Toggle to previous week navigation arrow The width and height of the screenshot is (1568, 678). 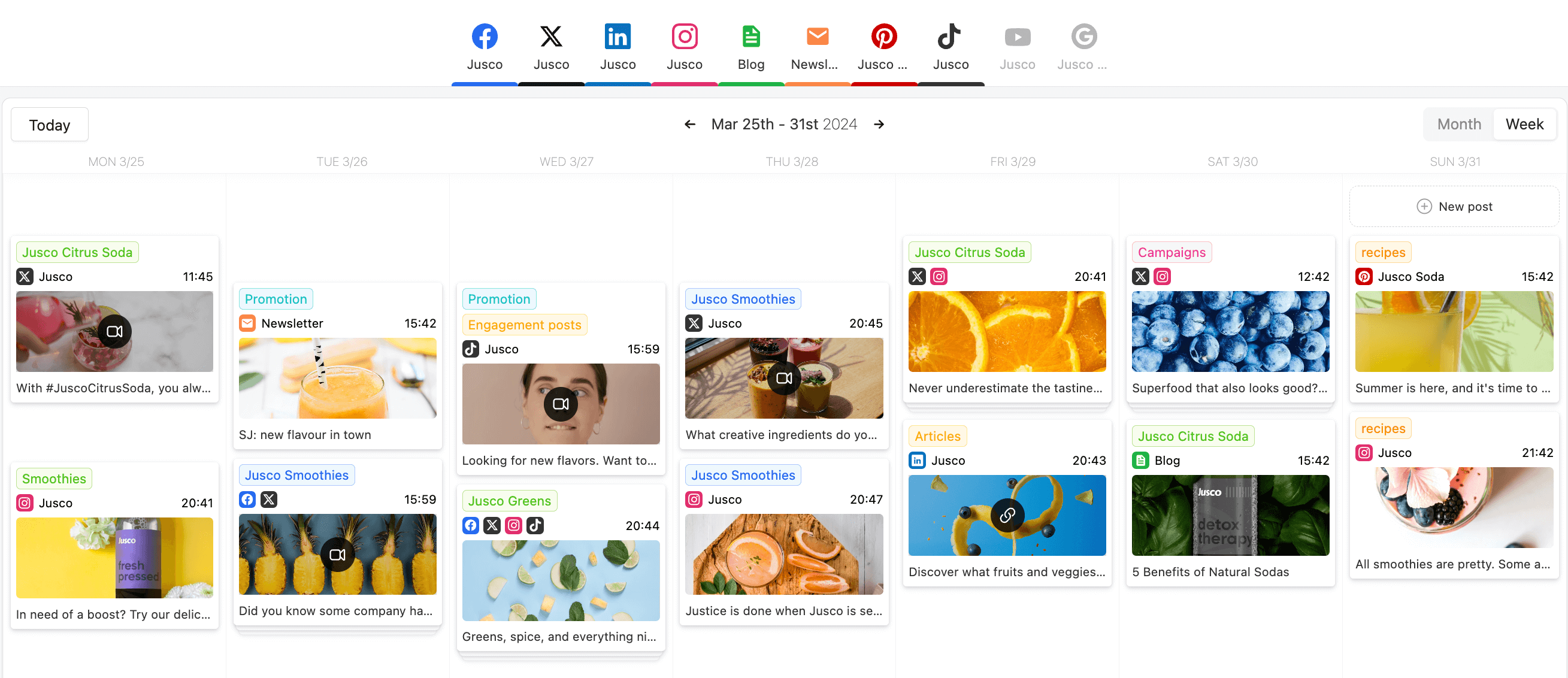click(690, 124)
